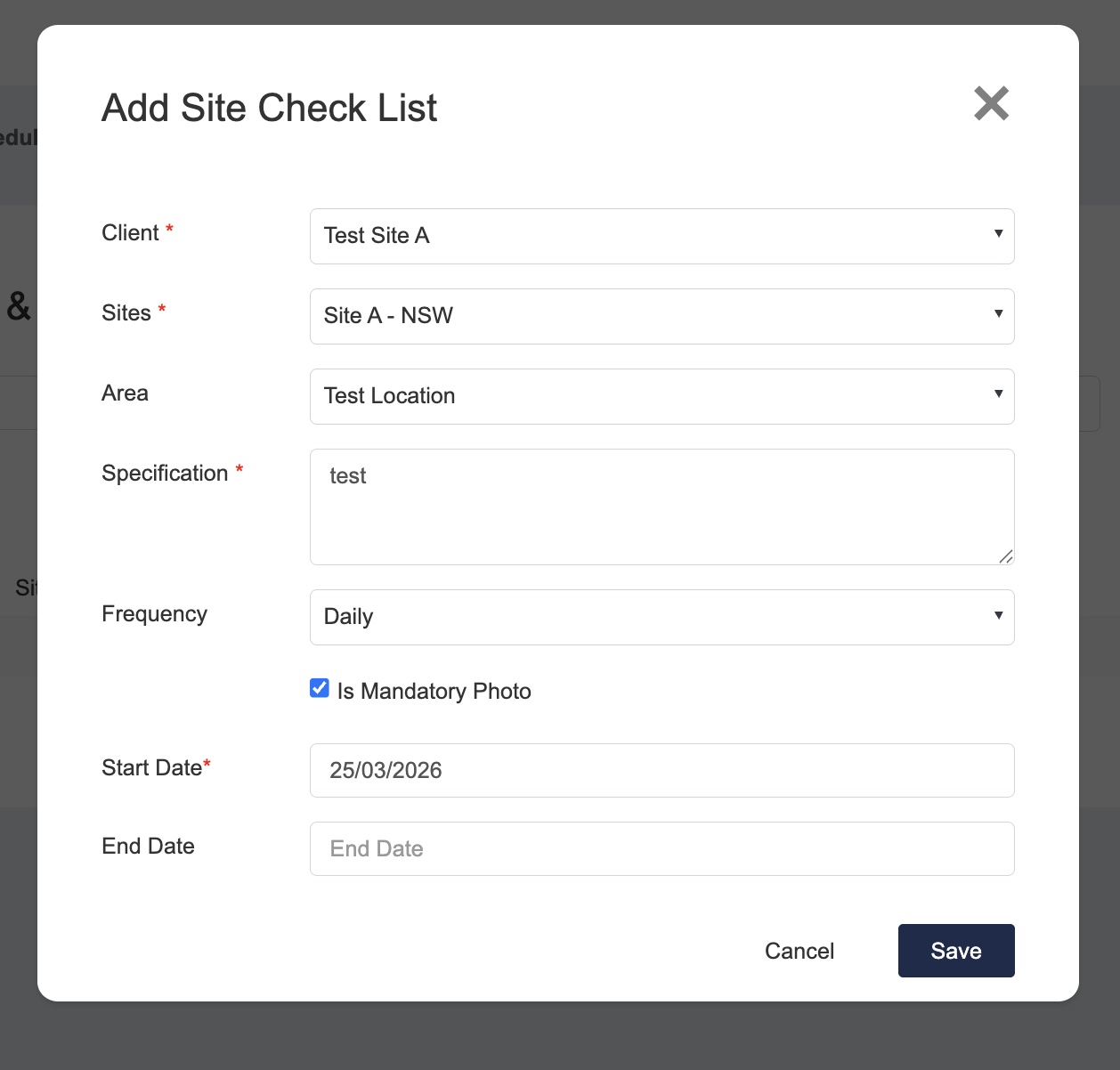Close the Add Site Check List dialog
Image resolution: width=1120 pixels, height=1070 pixels.
coord(991,104)
